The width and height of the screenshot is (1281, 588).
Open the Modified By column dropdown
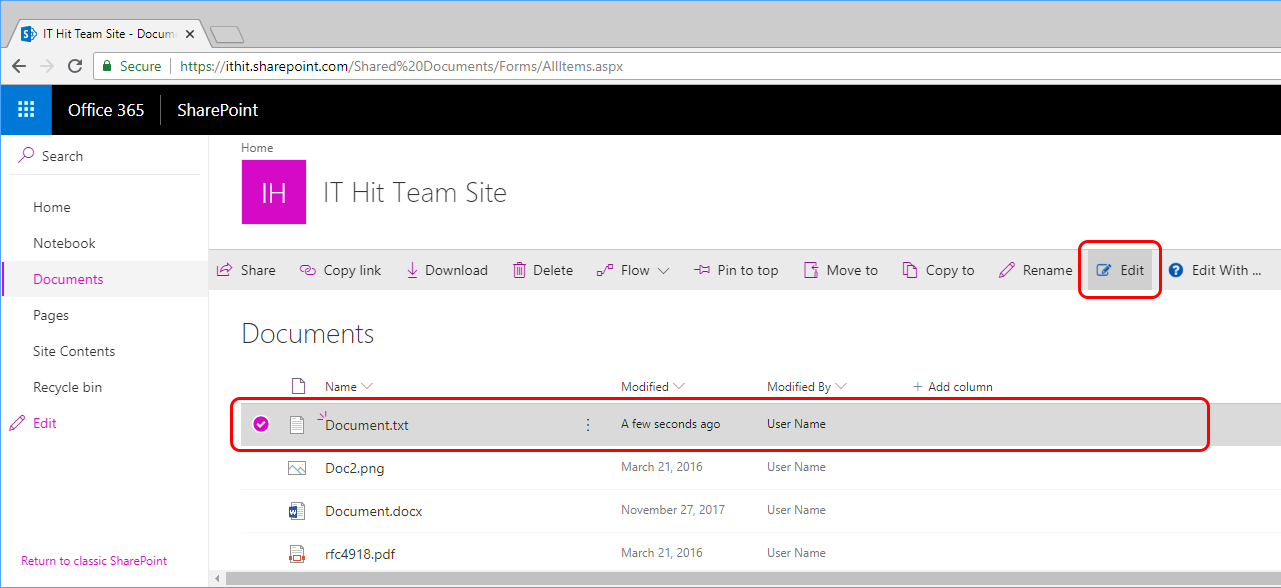tap(806, 386)
